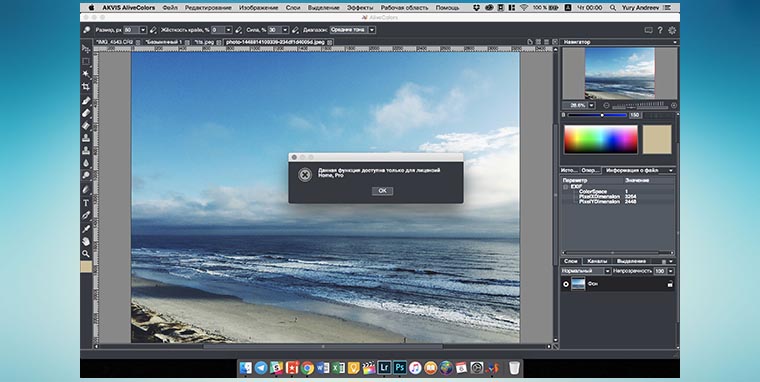This screenshot has height=382, width=760.
Task: Select the Rectangular Selection tool
Action: (86, 61)
